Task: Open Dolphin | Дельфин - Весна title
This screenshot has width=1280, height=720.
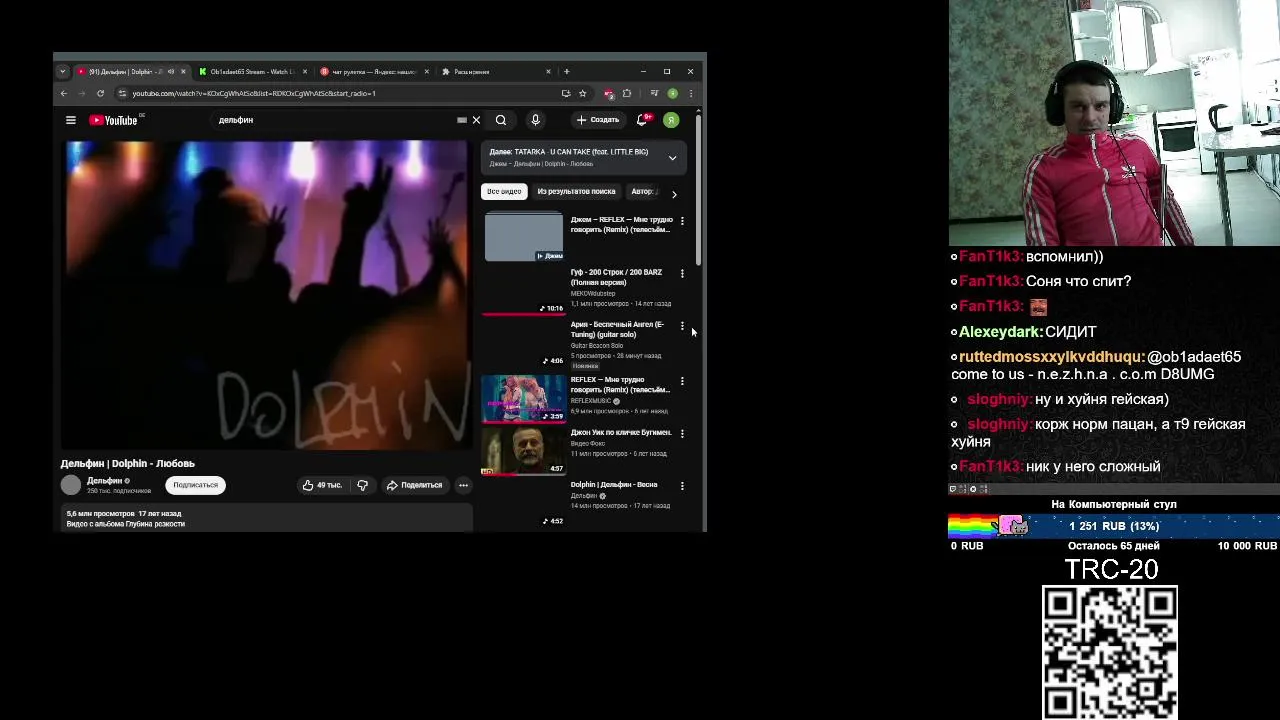Action: [x=614, y=485]
